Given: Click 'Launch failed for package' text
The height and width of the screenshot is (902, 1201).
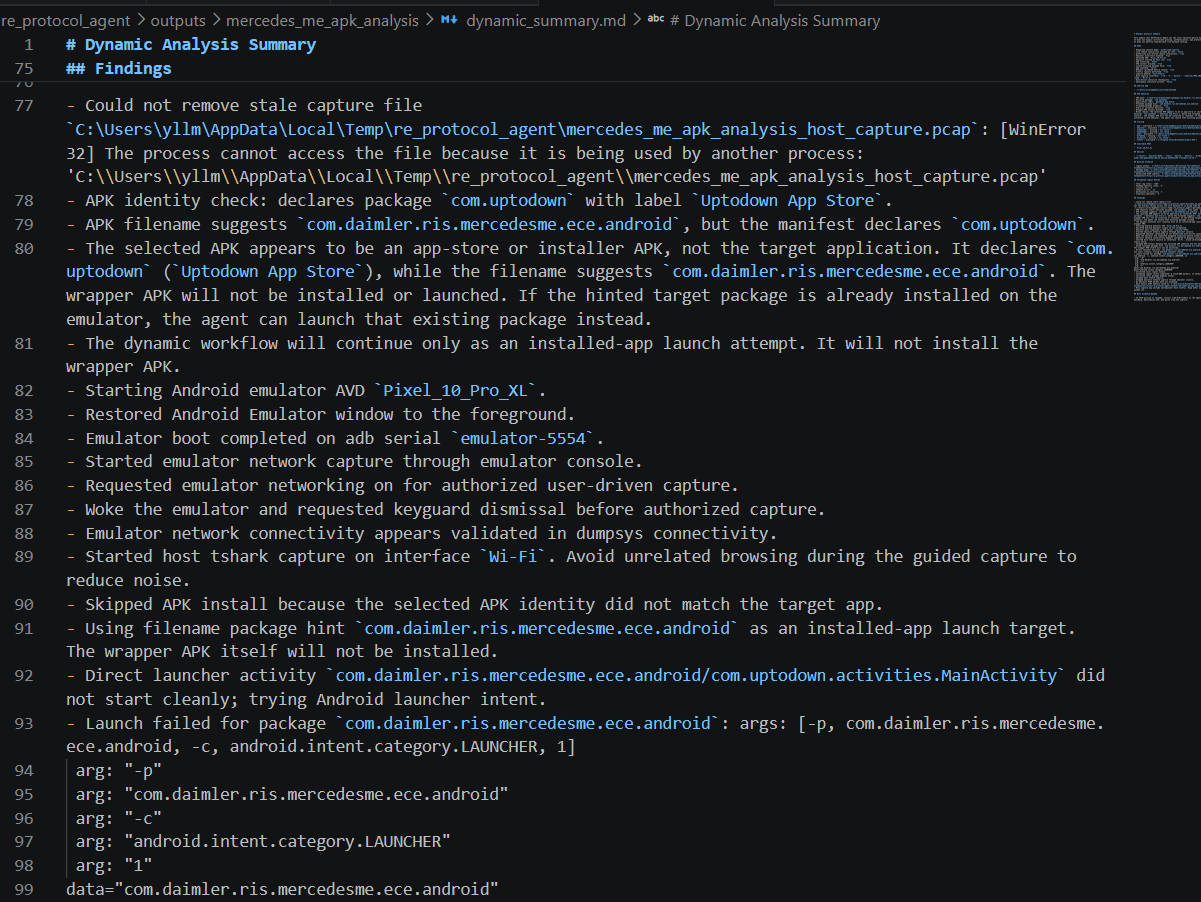Looking at the screenshot, I should [x=207, y=723].
